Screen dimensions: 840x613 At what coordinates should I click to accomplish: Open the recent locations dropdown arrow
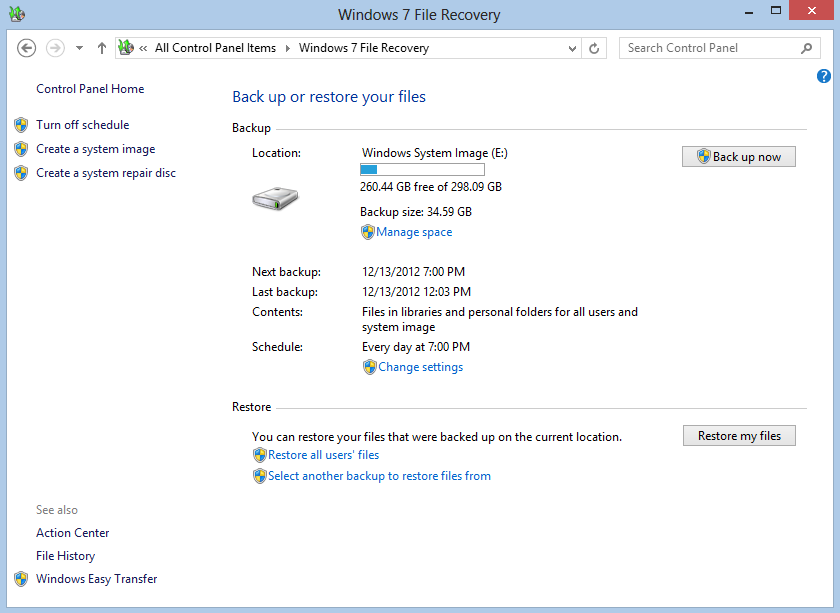(x=79, y=48)
